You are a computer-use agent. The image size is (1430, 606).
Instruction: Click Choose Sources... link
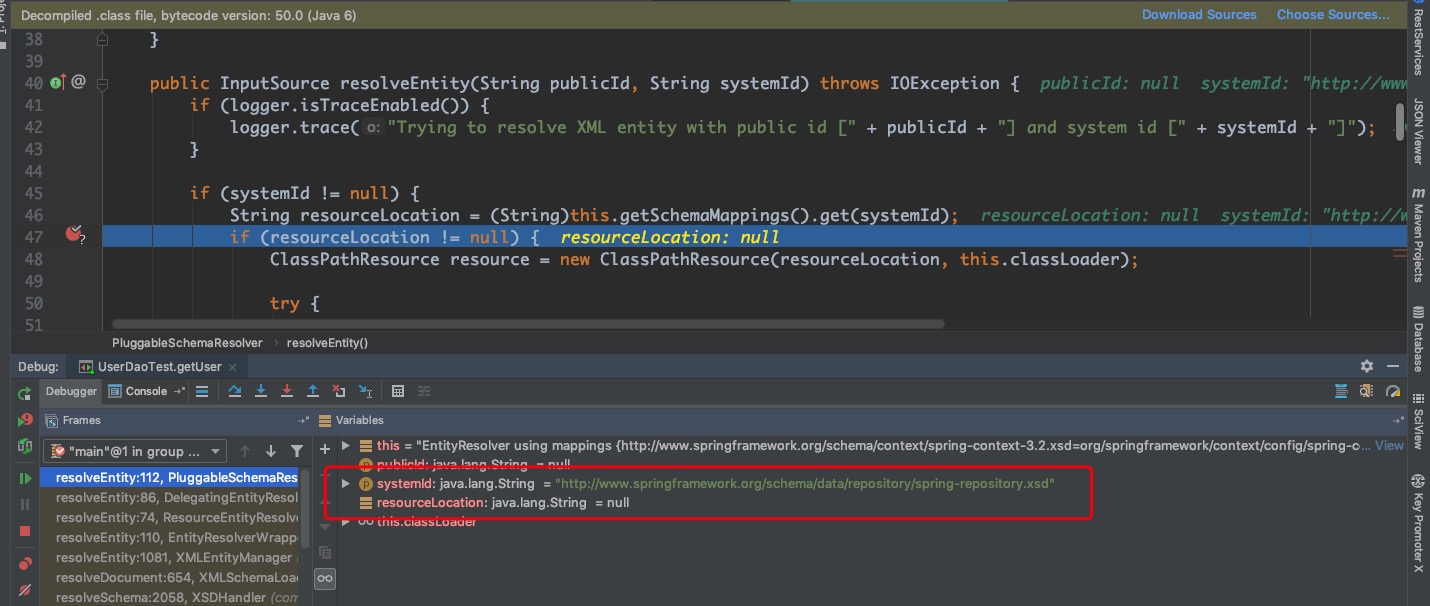click(1333, 15)
